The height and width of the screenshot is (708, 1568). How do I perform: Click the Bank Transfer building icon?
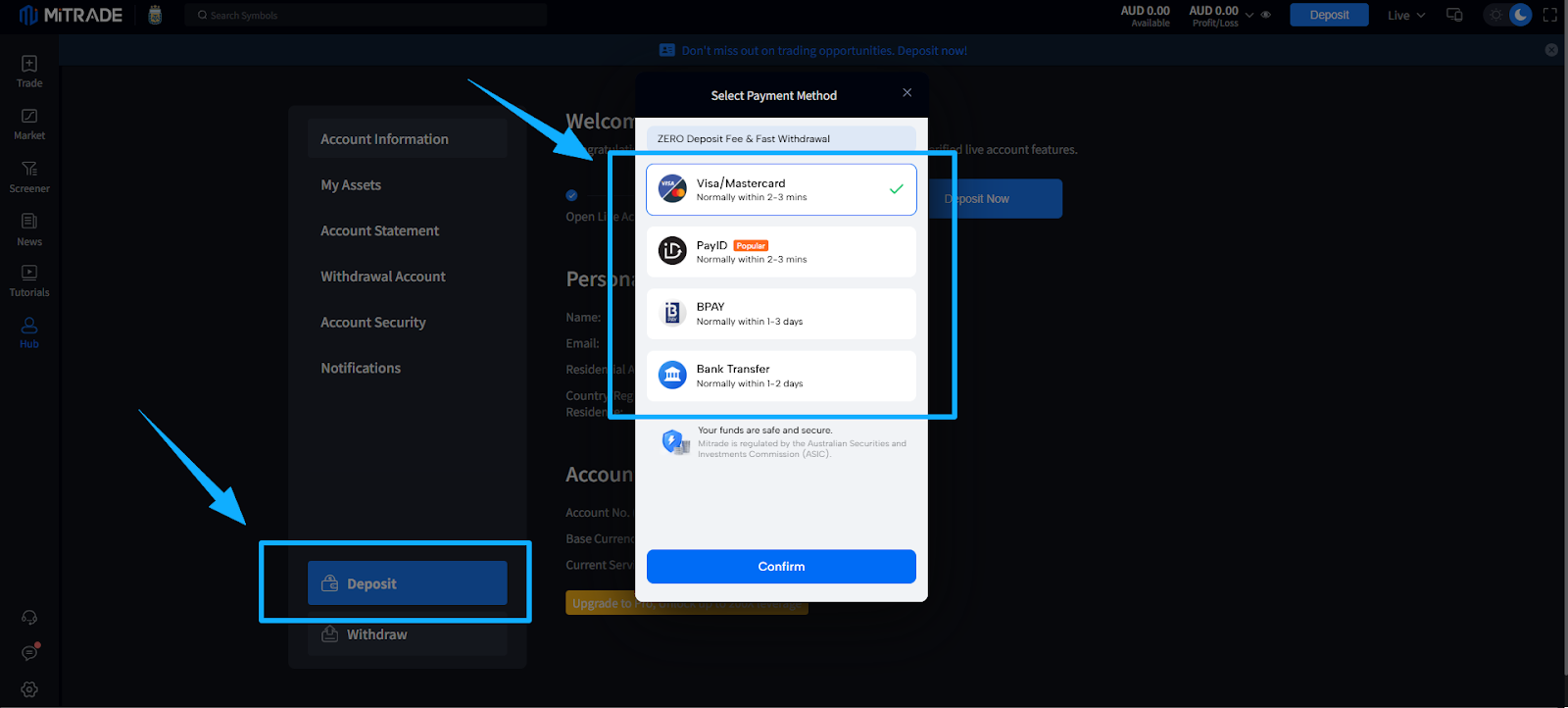[672, 376]
